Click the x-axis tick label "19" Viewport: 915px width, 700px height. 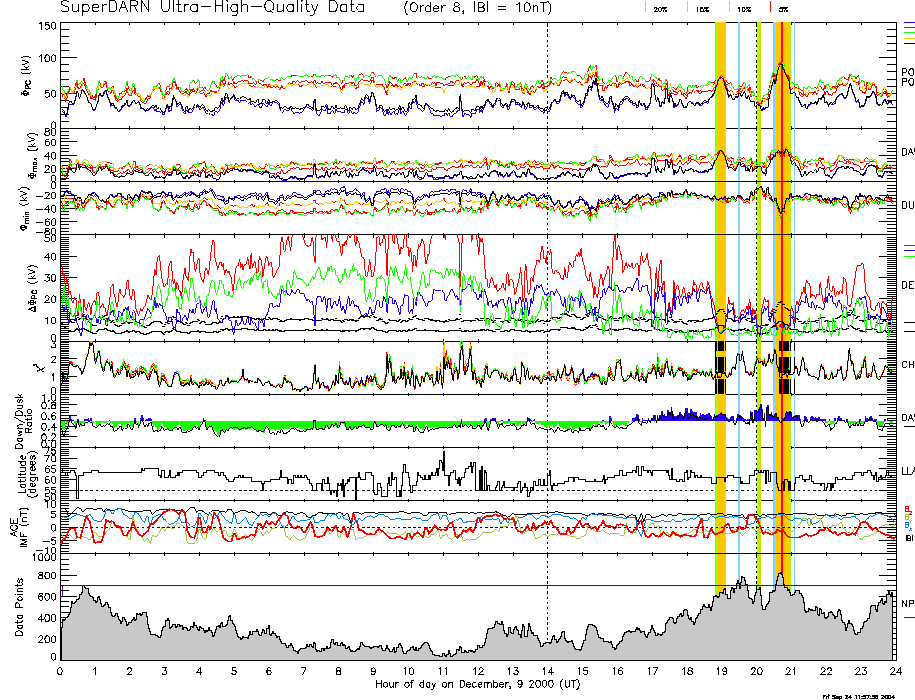(721, 671)
